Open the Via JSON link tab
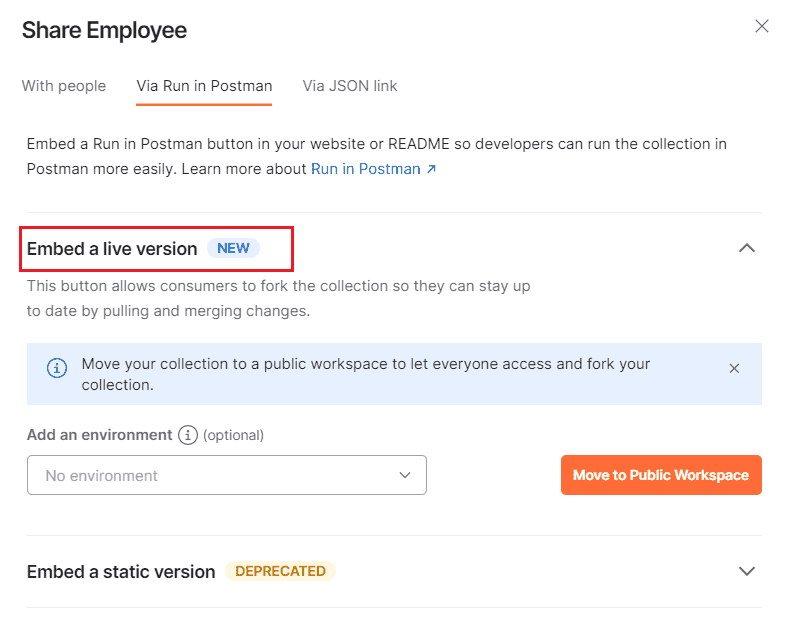Image resolution: width=791 pixels, height=636 pixels. click(350, 86)
